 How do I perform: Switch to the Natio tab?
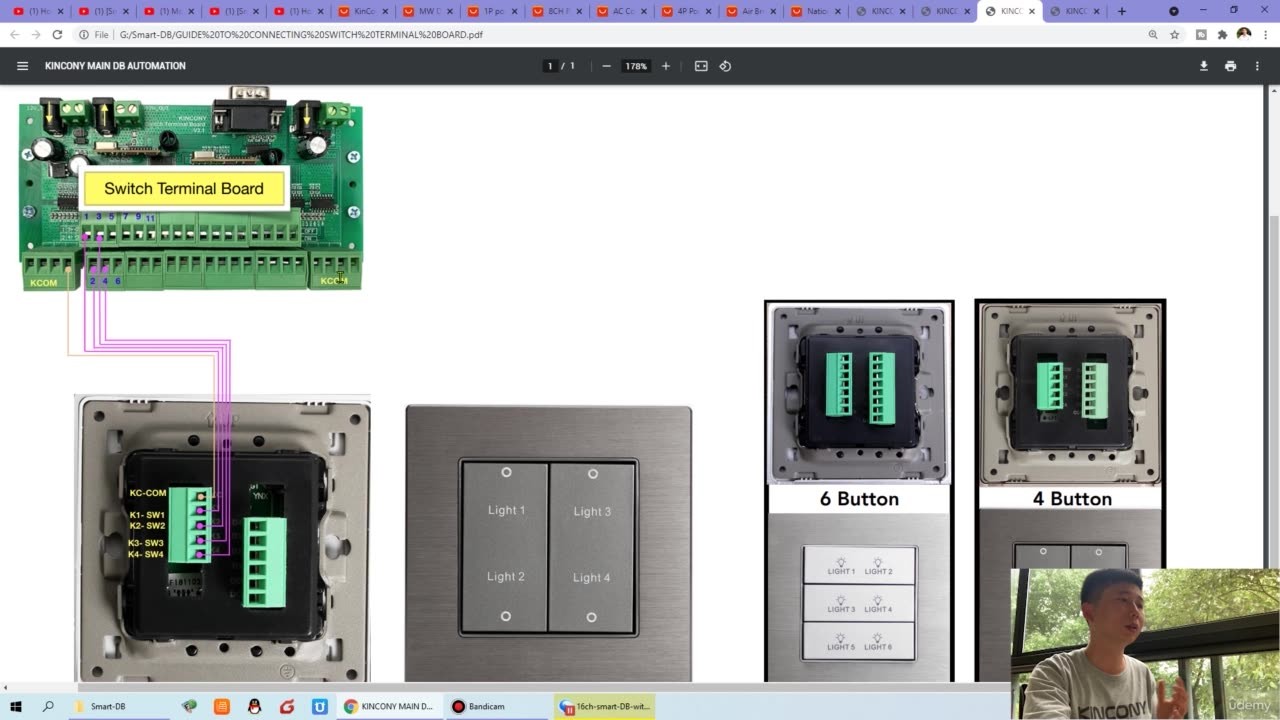[x=817, y=11]
